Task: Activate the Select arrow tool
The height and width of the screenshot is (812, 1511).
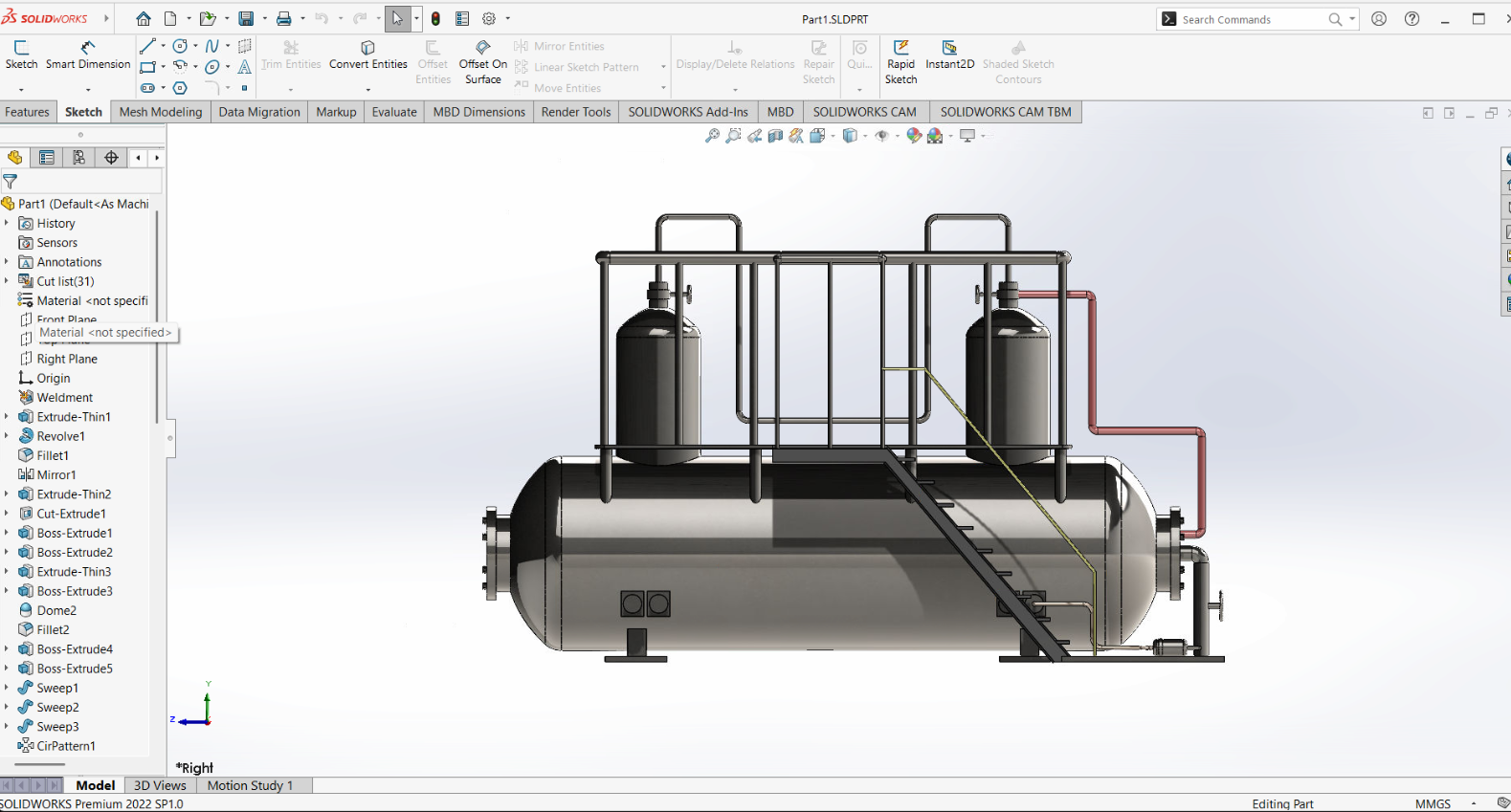Action: 397,18
